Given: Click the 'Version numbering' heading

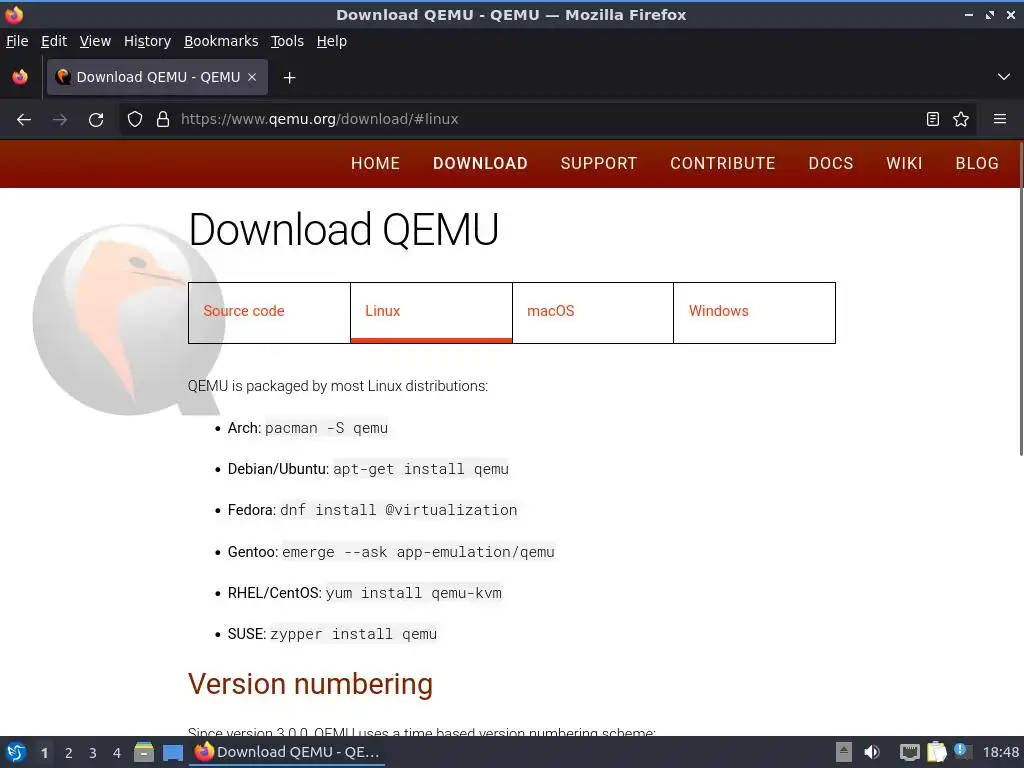Looking at the screenshot, I should click(x=310, y=684).
